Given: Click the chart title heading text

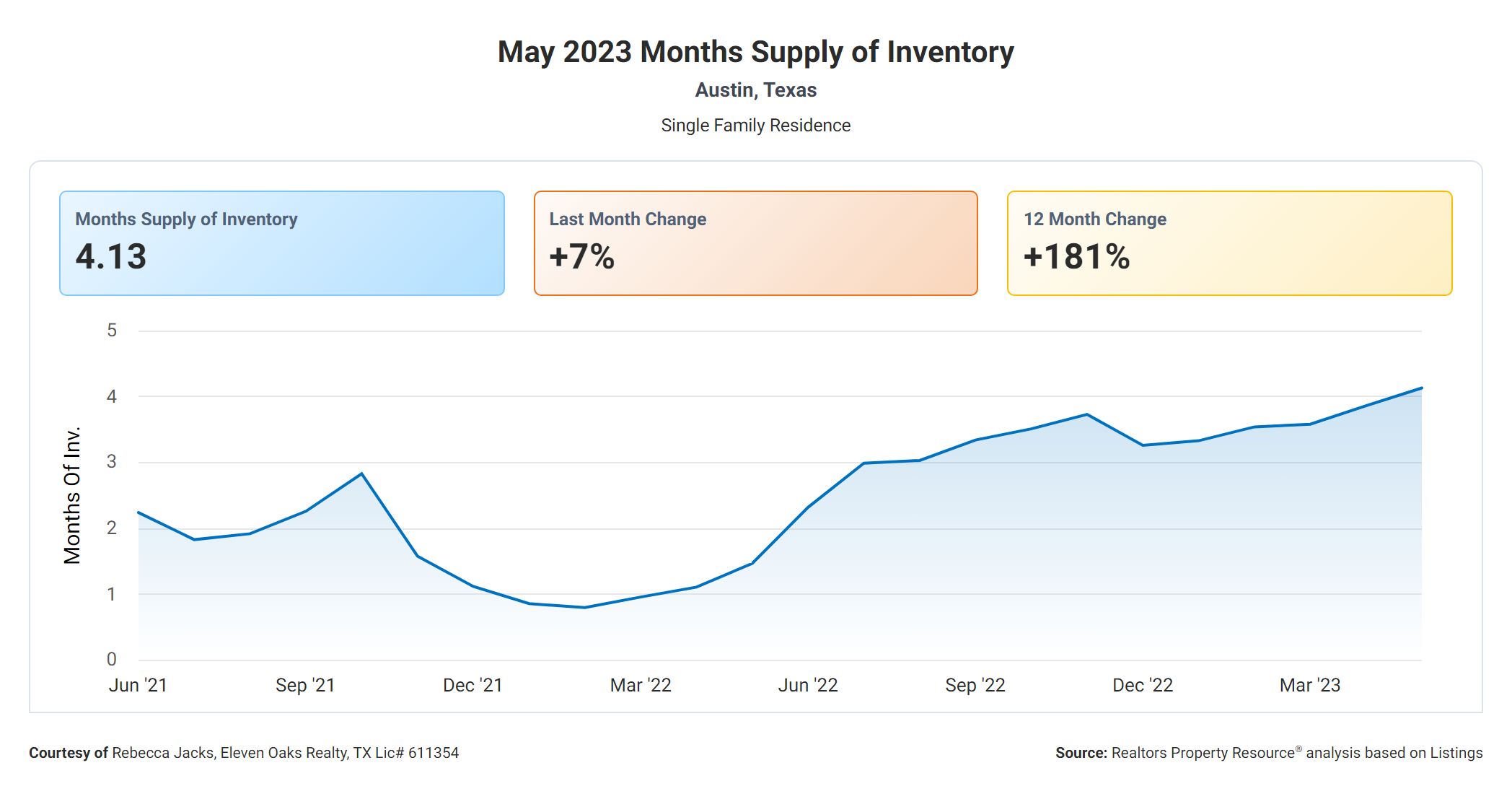Looking at the screenshot, I should click(x=755, y=52).
